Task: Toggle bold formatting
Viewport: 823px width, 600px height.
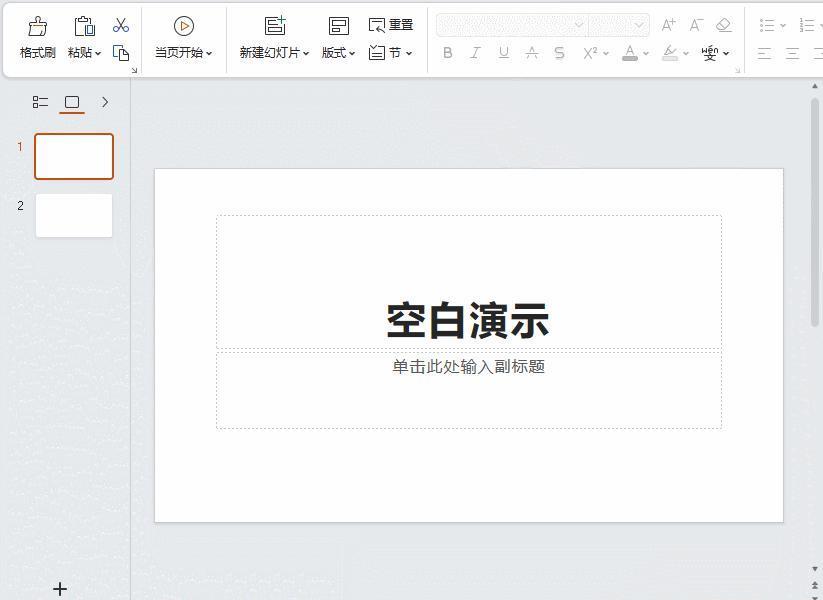Action: pos(448,53)
